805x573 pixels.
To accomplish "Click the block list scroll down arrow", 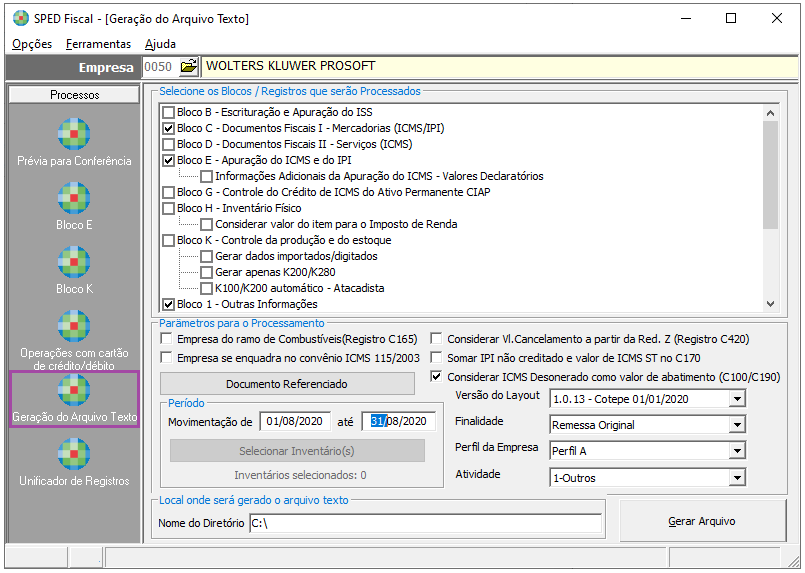I will click(x=770, y=304).
